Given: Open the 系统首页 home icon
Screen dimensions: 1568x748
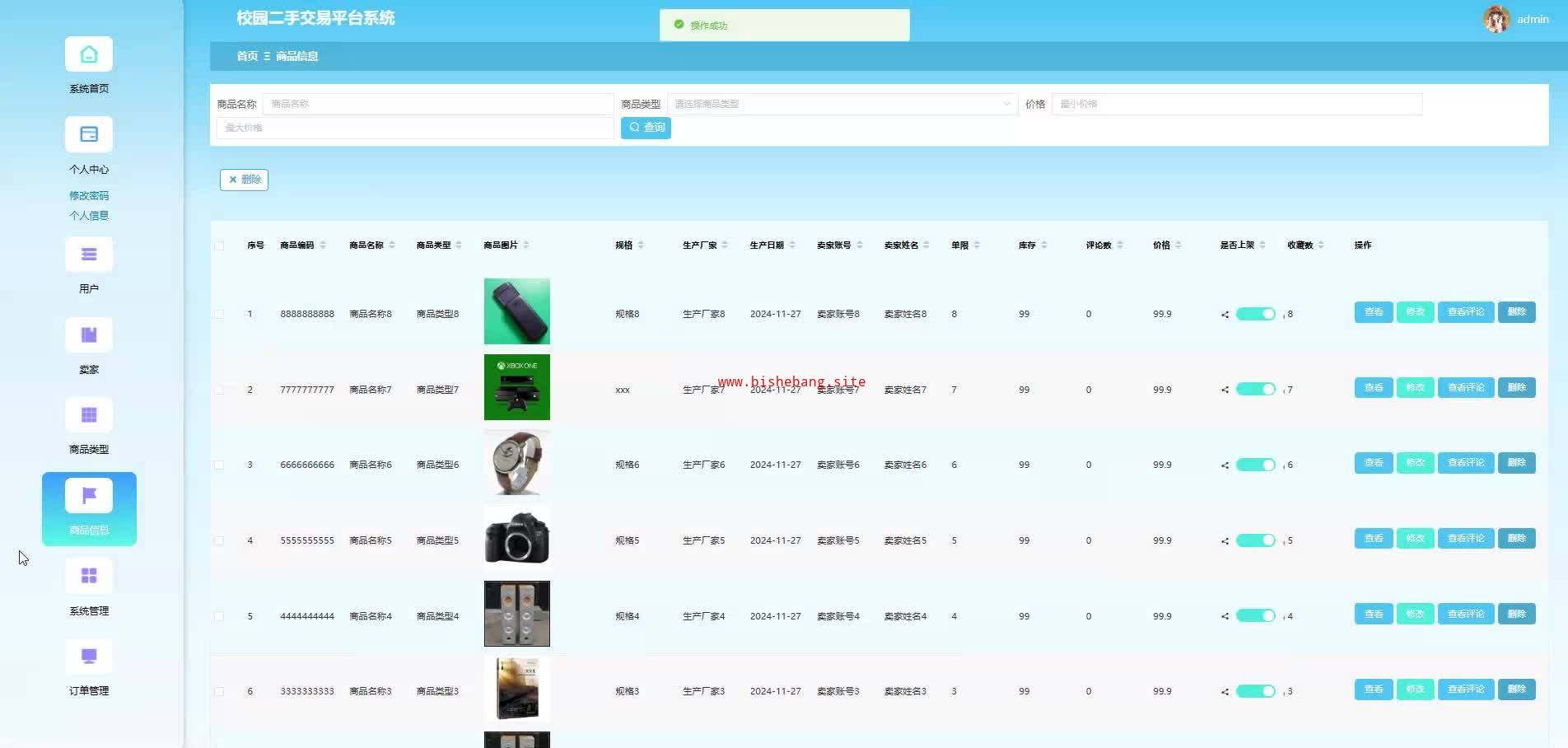Looking at the screenshot, I should [x=89, y=55].
